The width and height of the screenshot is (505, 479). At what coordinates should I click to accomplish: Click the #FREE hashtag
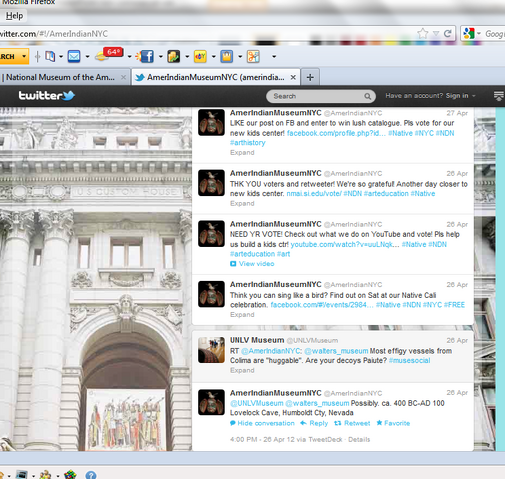(454, 305)
